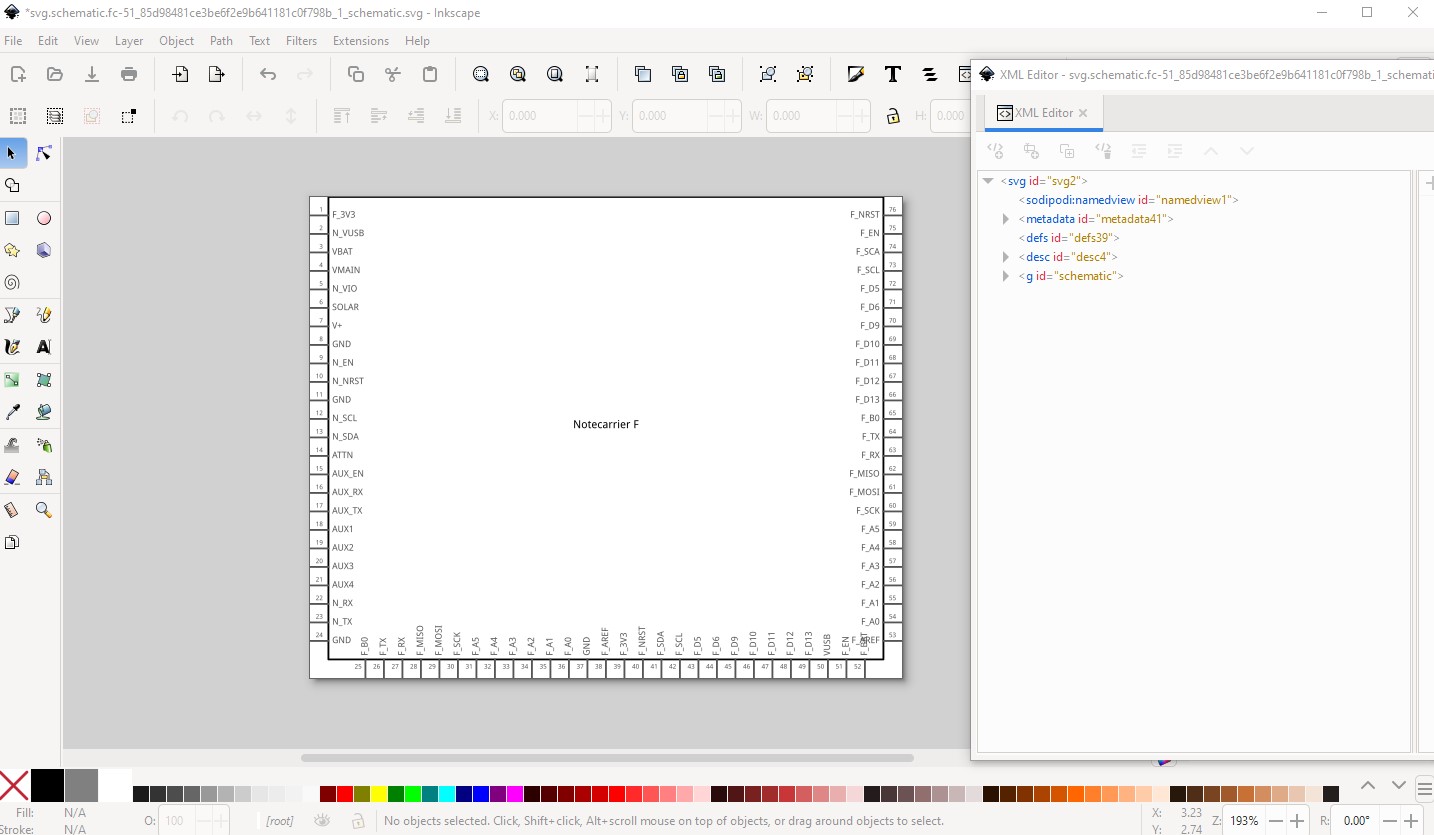Toggle the width and height lock
This screenshot has height=835, width=1434.
[893, 116]
